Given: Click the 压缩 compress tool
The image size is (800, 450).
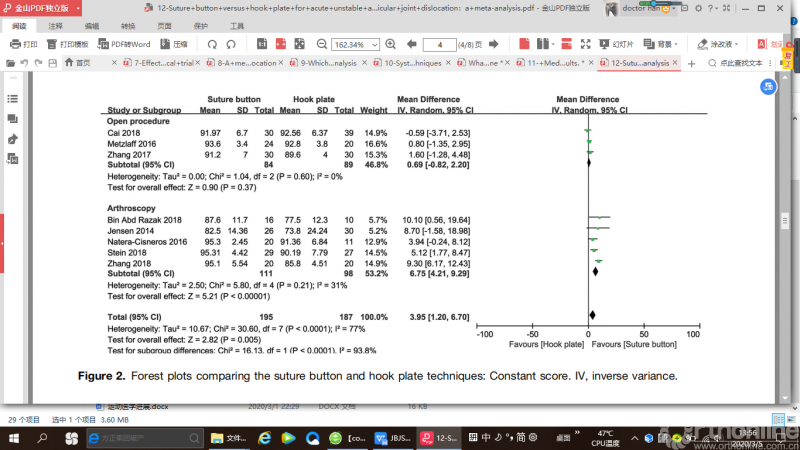Looking at the screenshot, I should [x=174, y=45].
